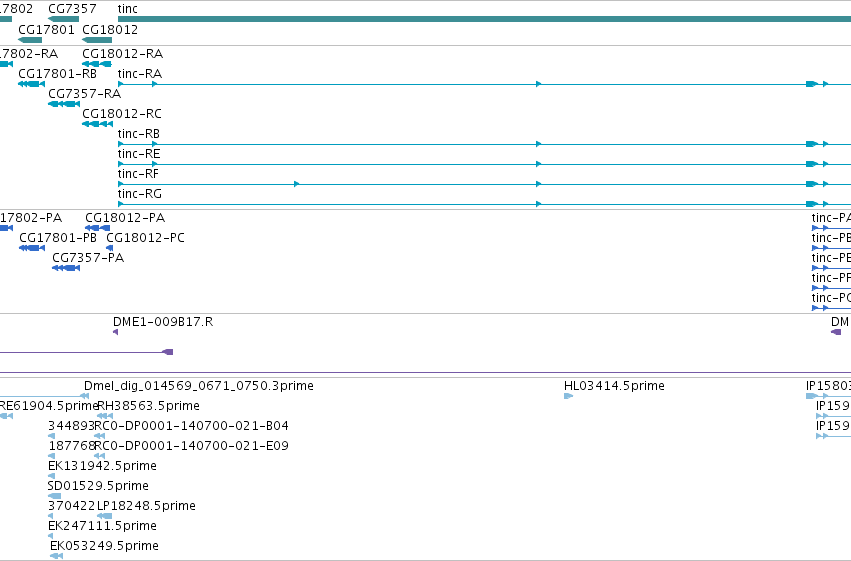This screenshot has height=561, width=851.
Task: Select the HL03414.5prime arrow glyph
Action: (x=568, y=396)
